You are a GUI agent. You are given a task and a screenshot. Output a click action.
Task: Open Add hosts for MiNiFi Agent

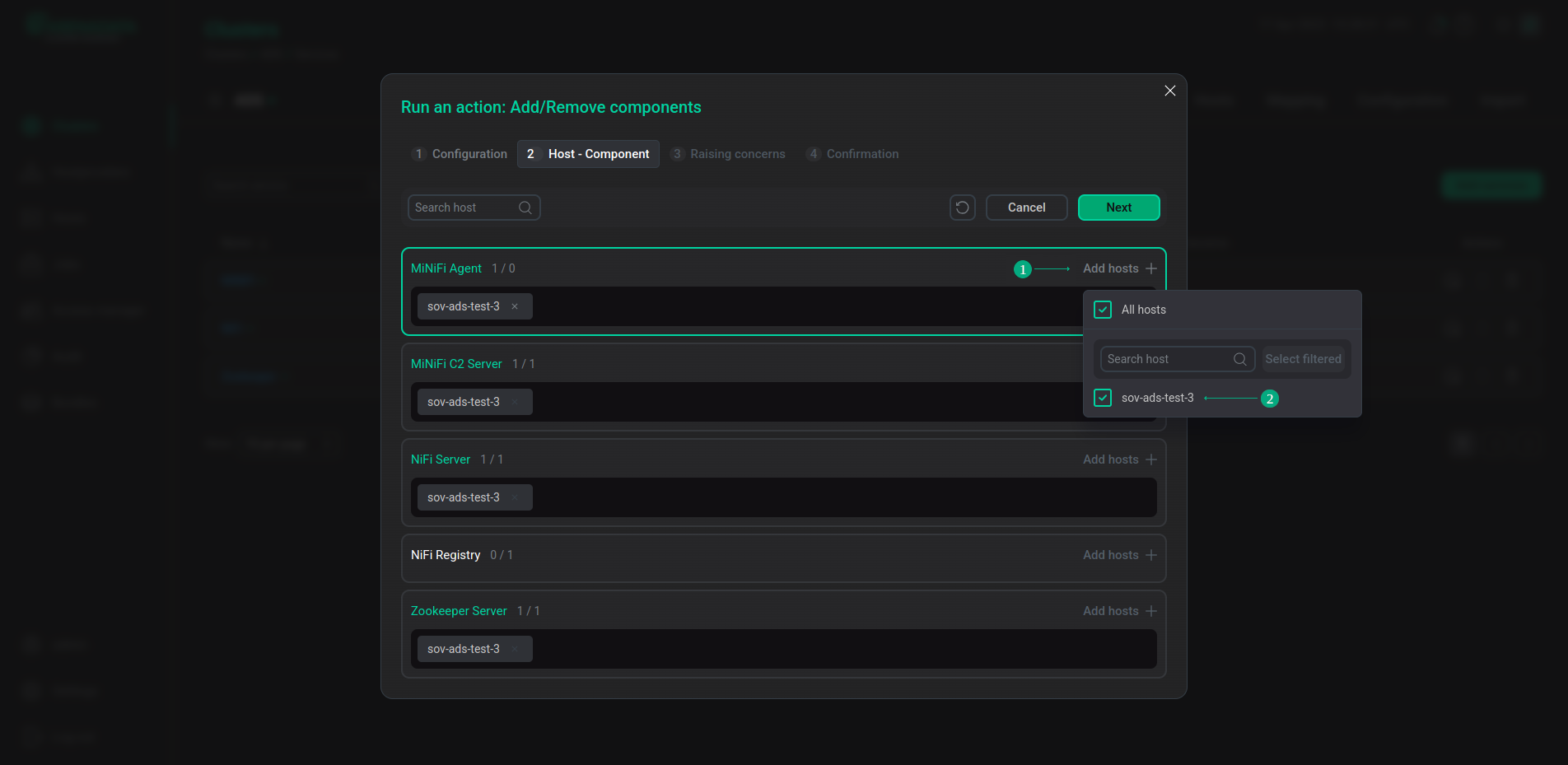point(1120,268)
